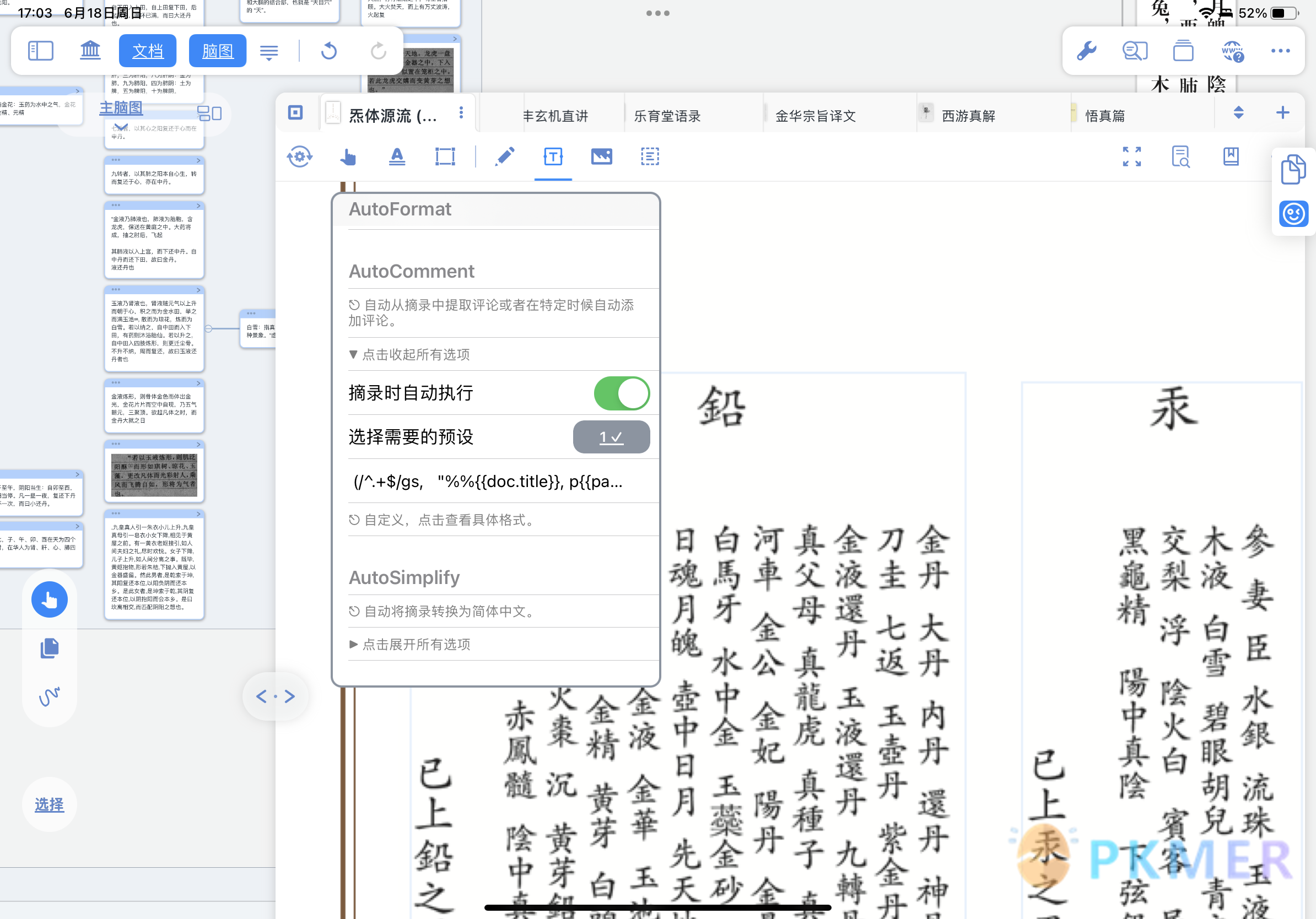
Task: Open the AutoSimplify section header
Action: click(404, 577)
